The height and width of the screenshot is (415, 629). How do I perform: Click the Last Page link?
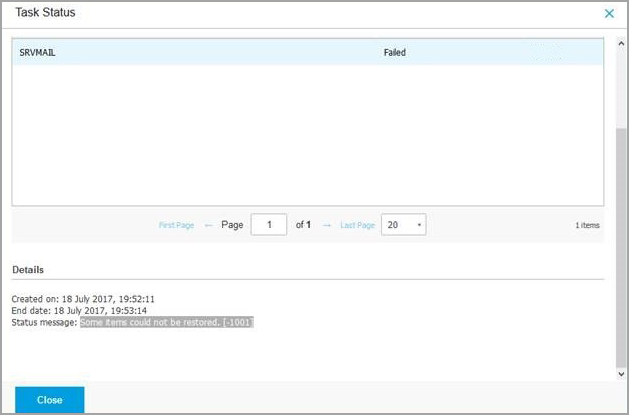357,226
